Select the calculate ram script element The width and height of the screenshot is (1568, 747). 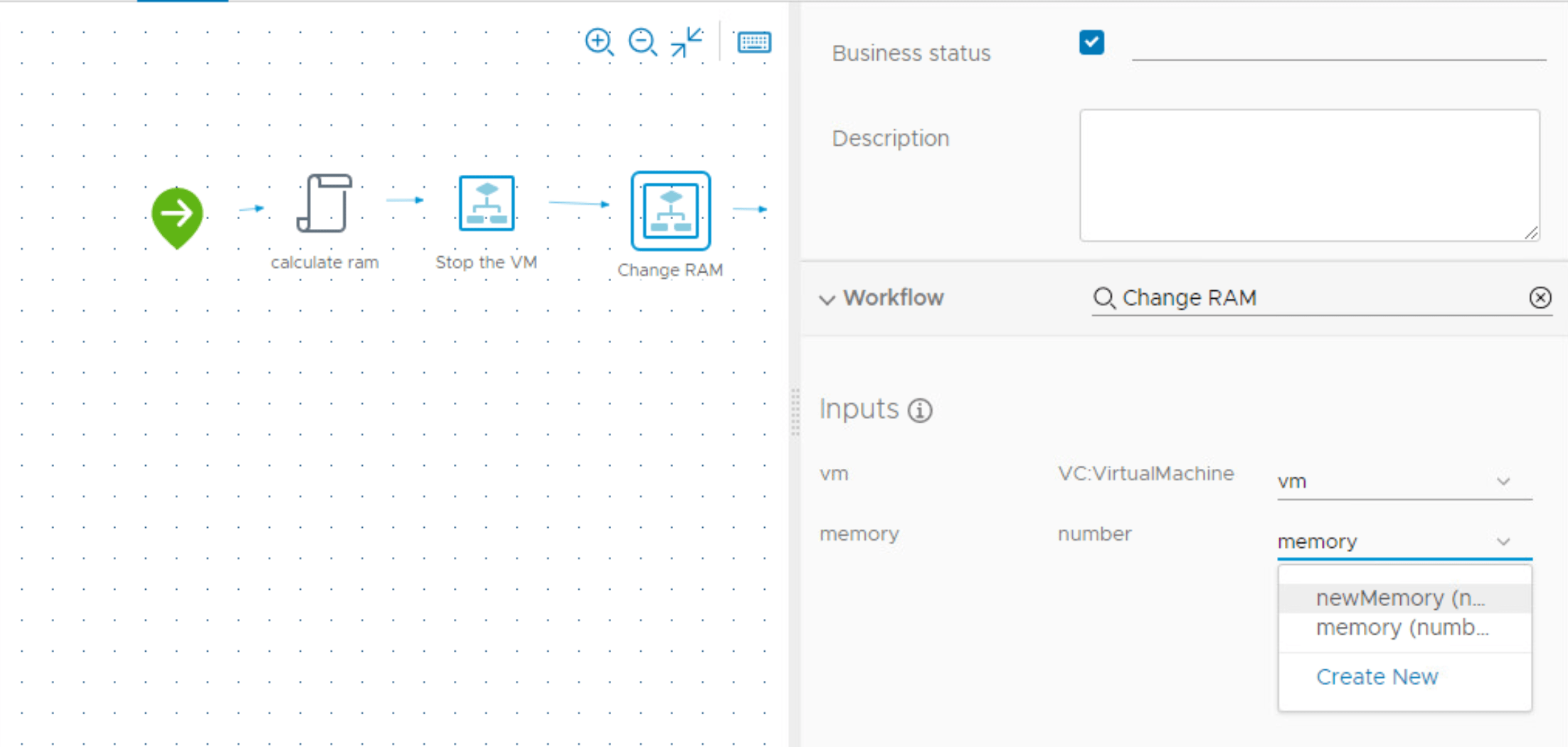pyautogui.click(x=324, y=203)
